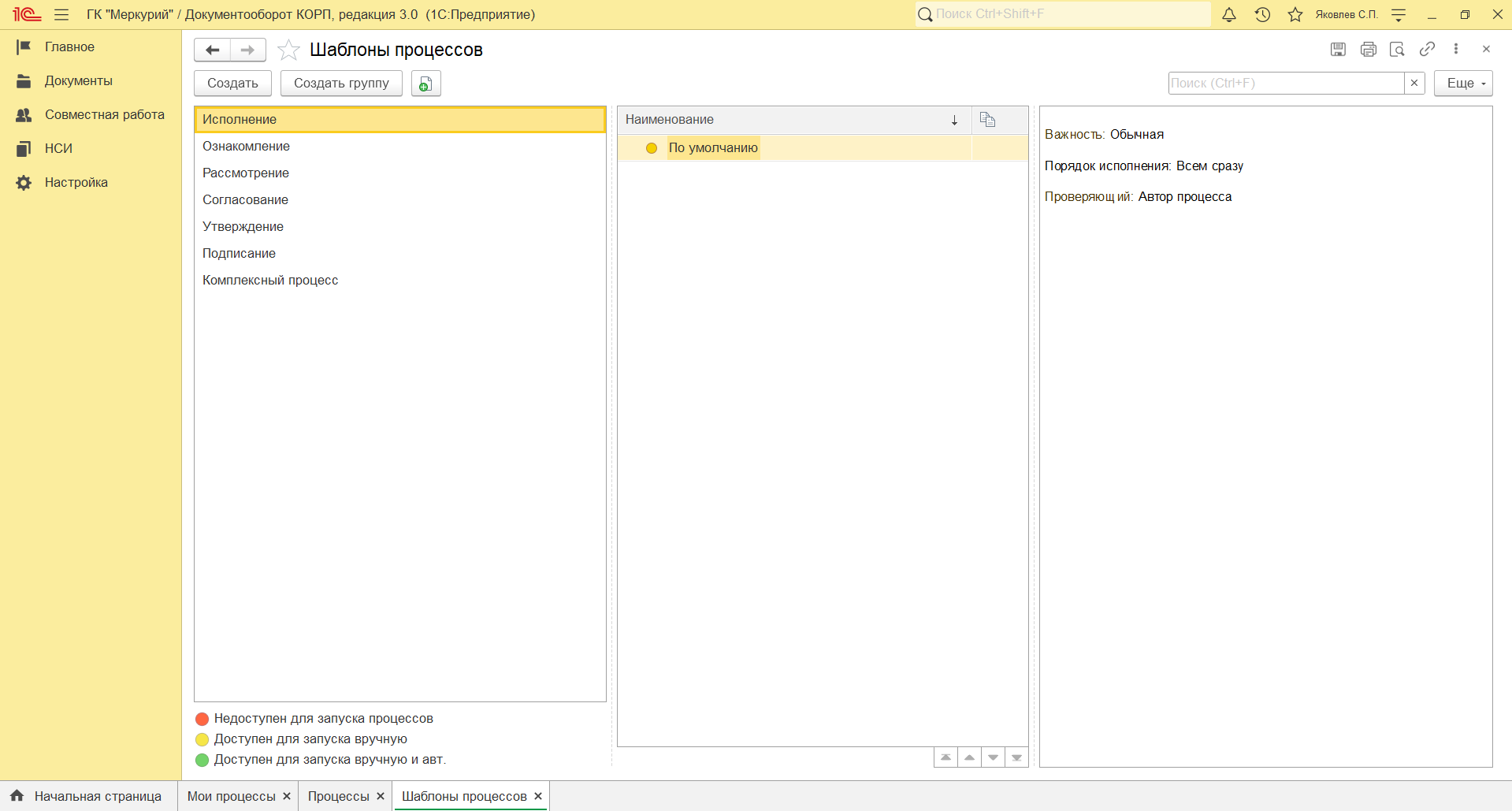
Task: Click Важность: Обычная text
Action: point(1104,134)
